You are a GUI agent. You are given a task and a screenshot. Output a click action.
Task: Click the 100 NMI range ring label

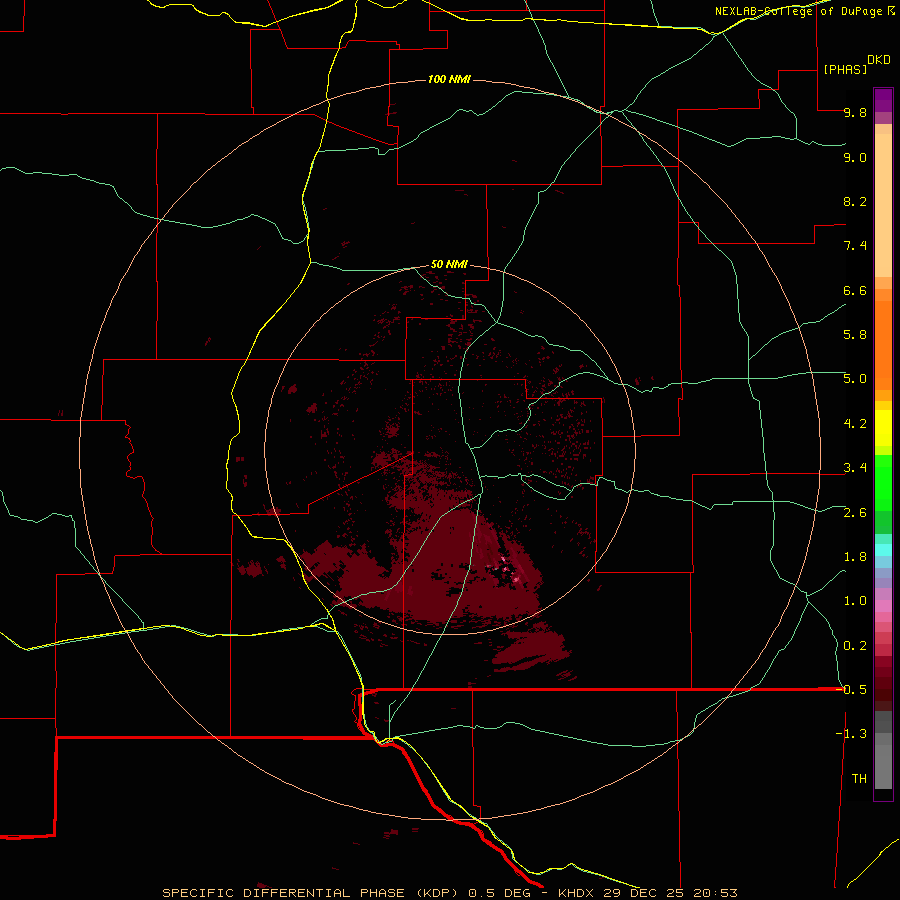449,79
